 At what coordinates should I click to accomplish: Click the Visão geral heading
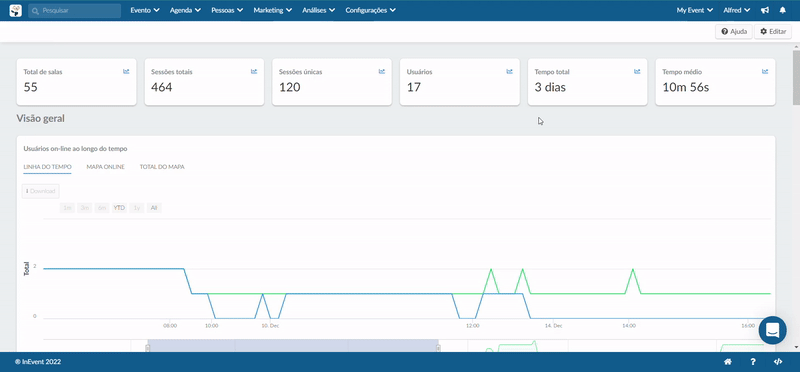(x=40, y=118)
